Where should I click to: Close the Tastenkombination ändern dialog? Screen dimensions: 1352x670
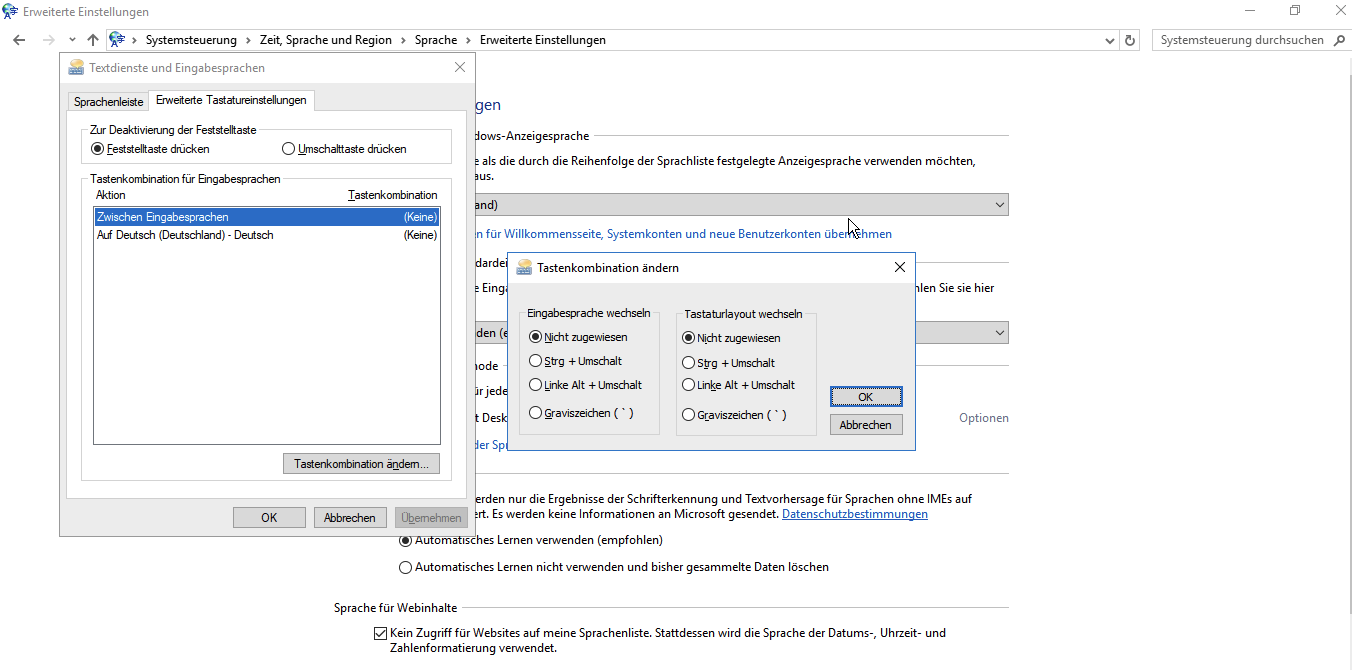point(899,267)
